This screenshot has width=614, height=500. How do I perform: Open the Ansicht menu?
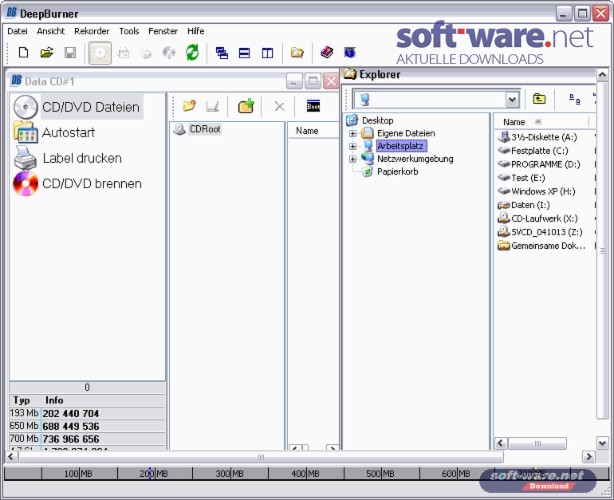[51, 31]
